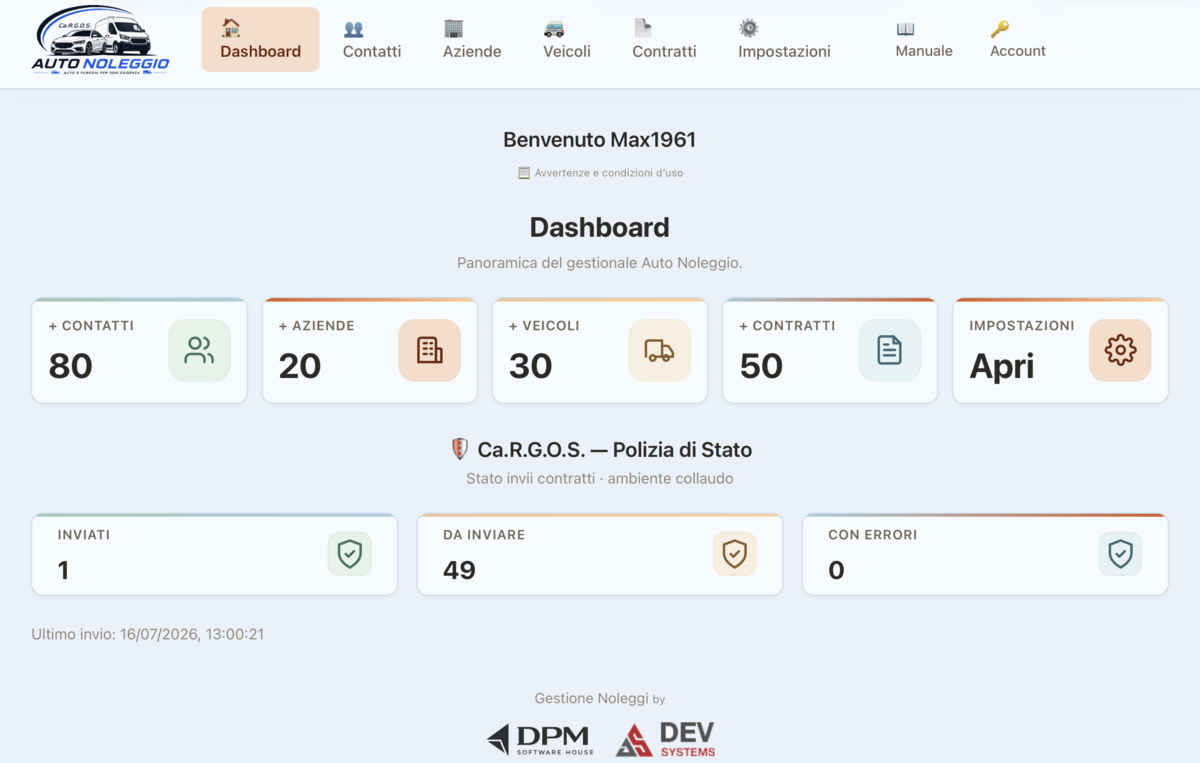
Task: Go to the Veicoli section
Action: [x=567, y=40]
